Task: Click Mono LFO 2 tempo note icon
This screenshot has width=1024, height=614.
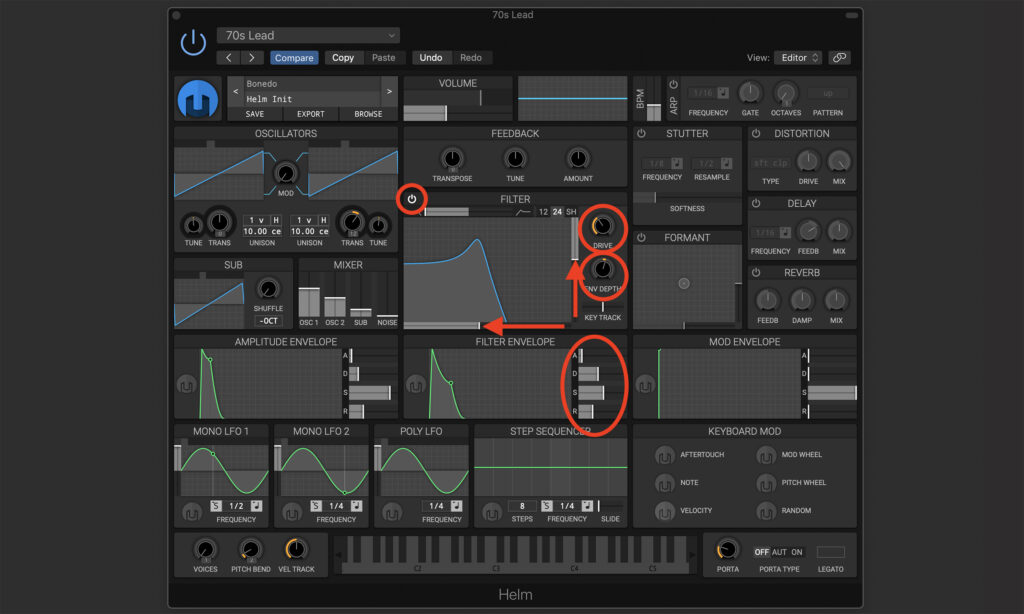Action: 357,506
